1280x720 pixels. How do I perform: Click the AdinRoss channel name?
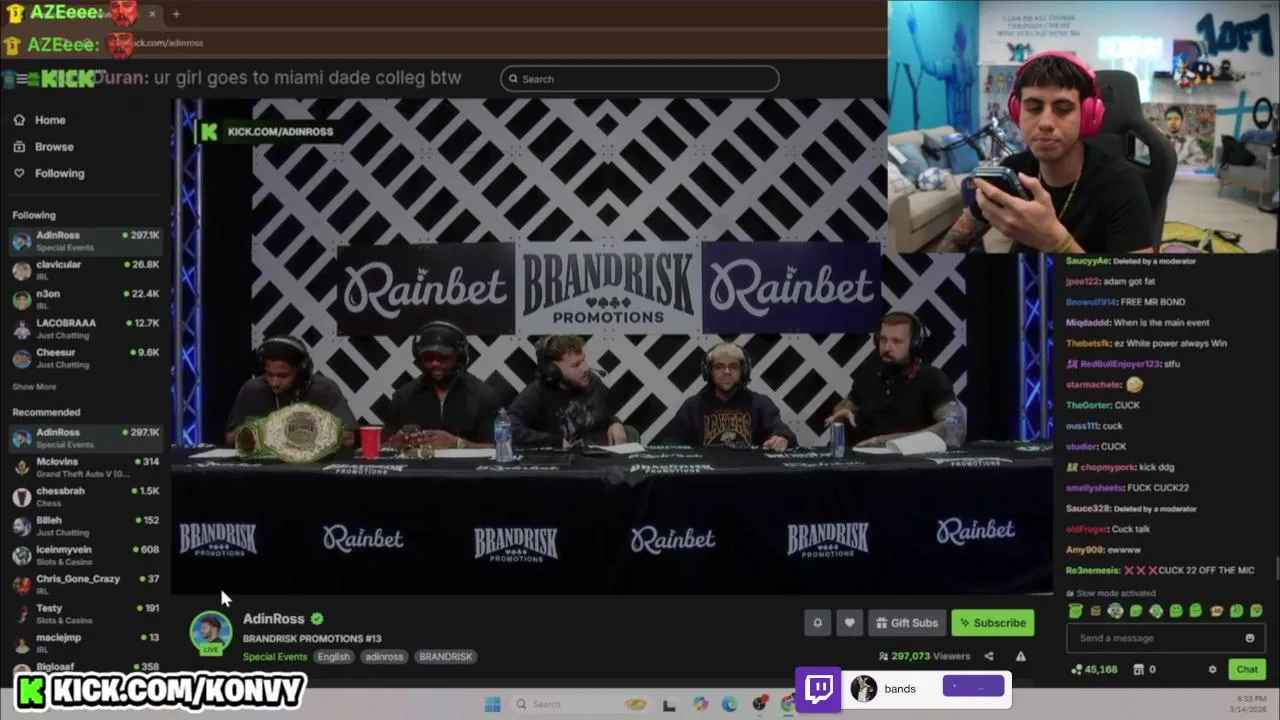[273, 619]
